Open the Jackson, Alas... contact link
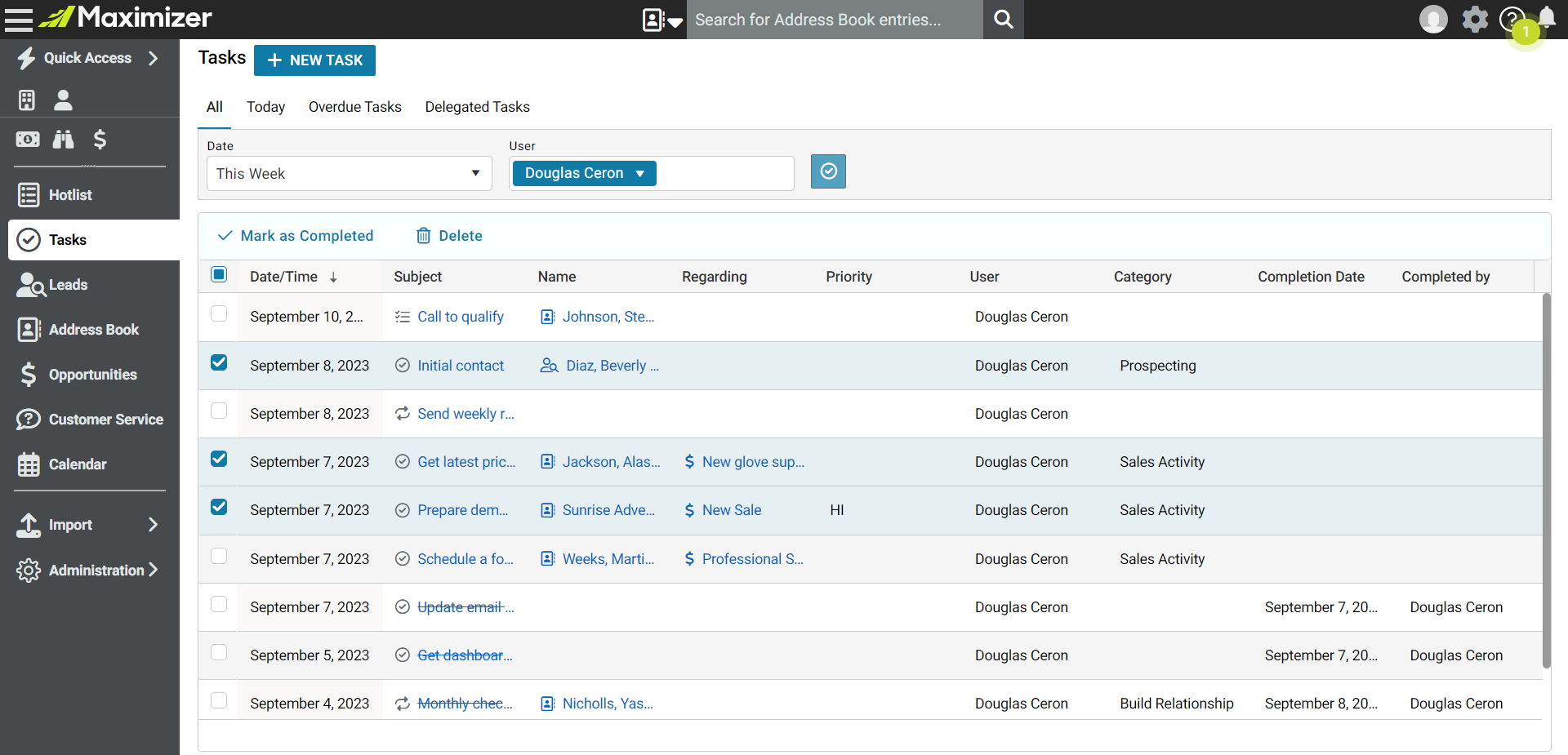 click(611, 462)
